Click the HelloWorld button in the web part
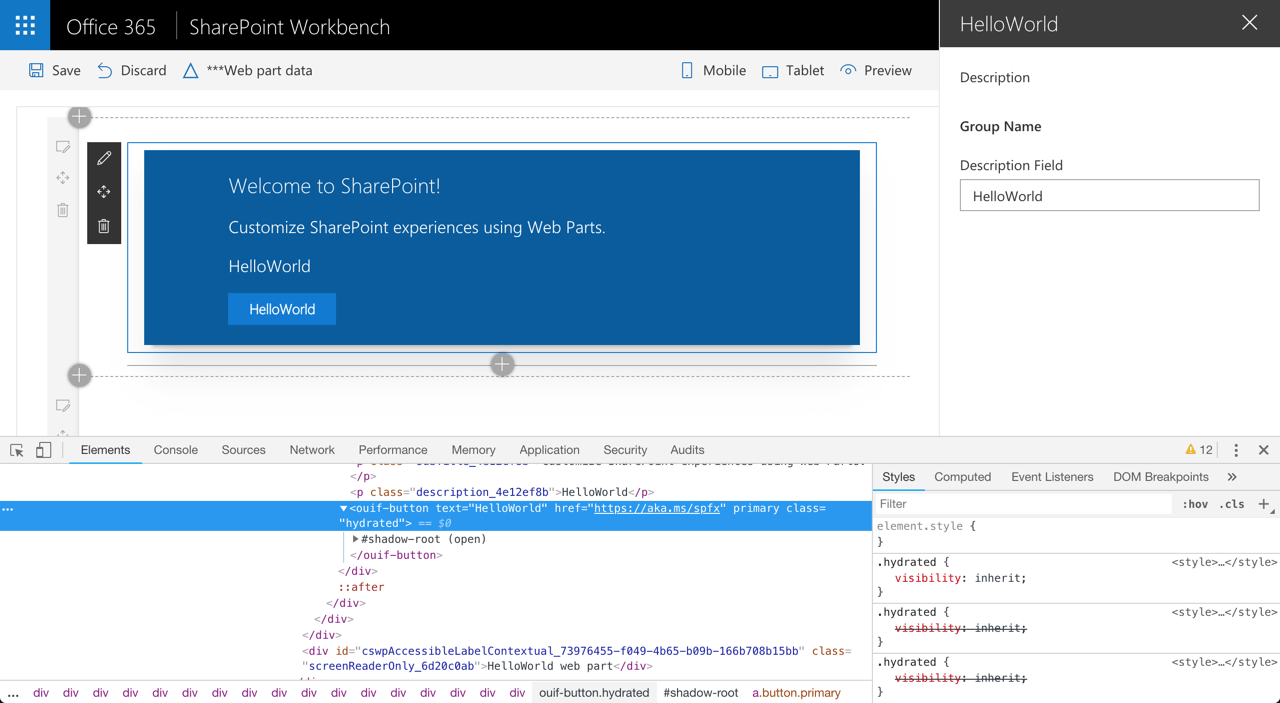This screenshot has height=703, width=1280. point(281,309)
